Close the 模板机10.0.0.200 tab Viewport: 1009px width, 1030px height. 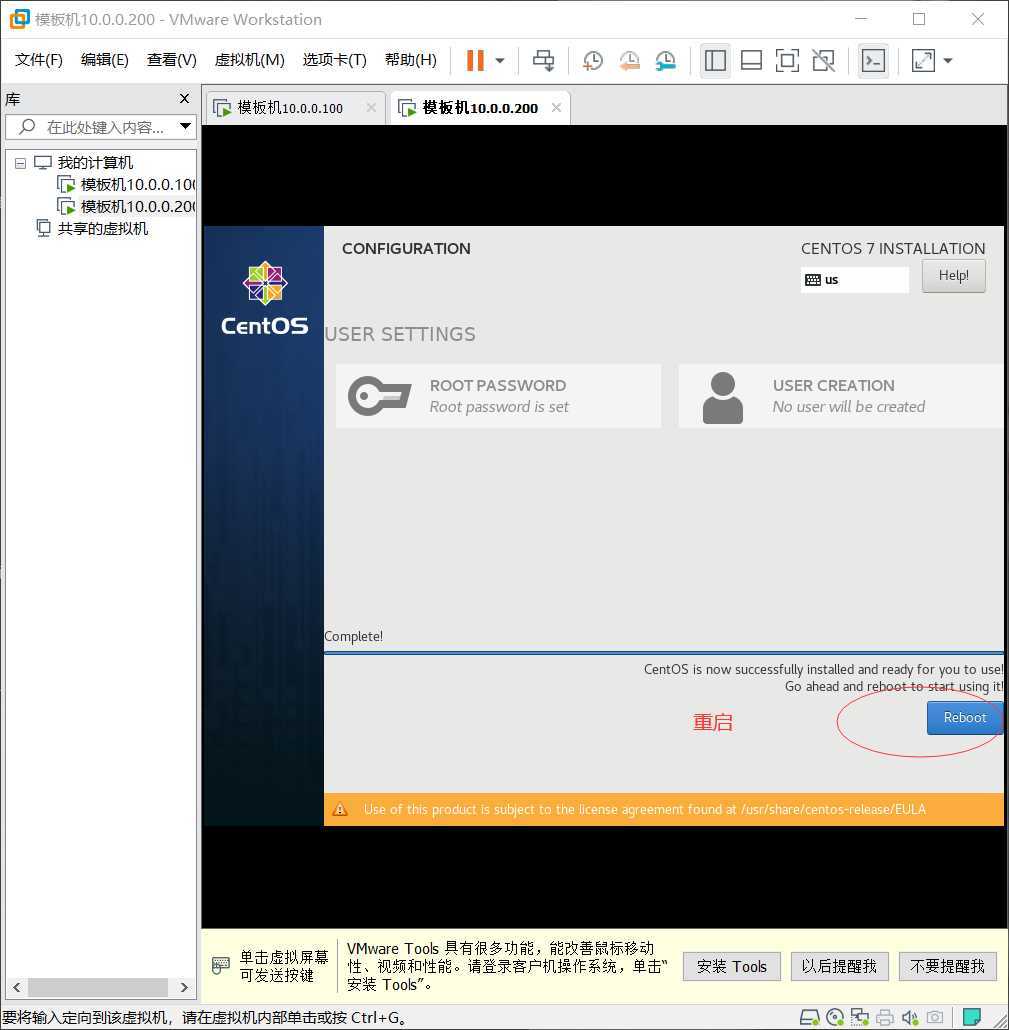(556, 108)
